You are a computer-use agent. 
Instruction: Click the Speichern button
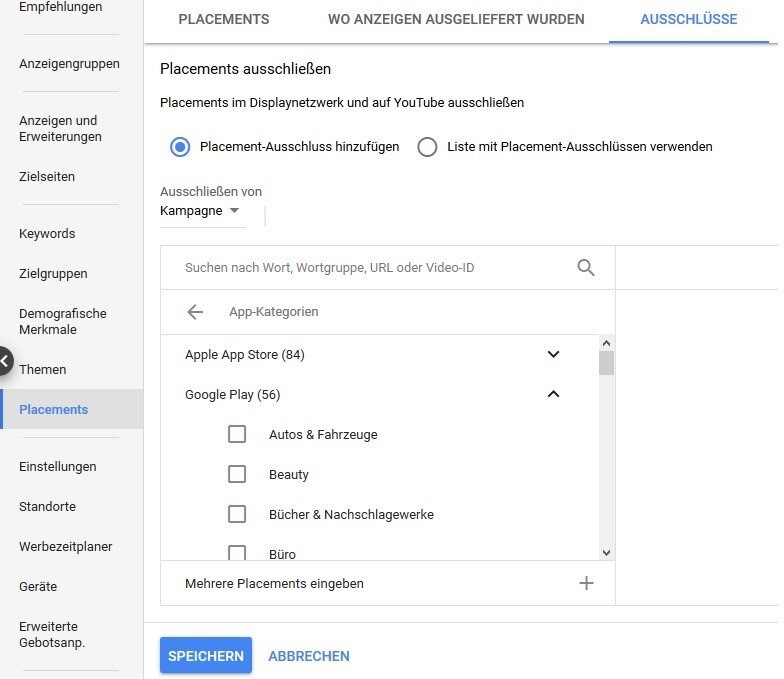click(206, 656)
